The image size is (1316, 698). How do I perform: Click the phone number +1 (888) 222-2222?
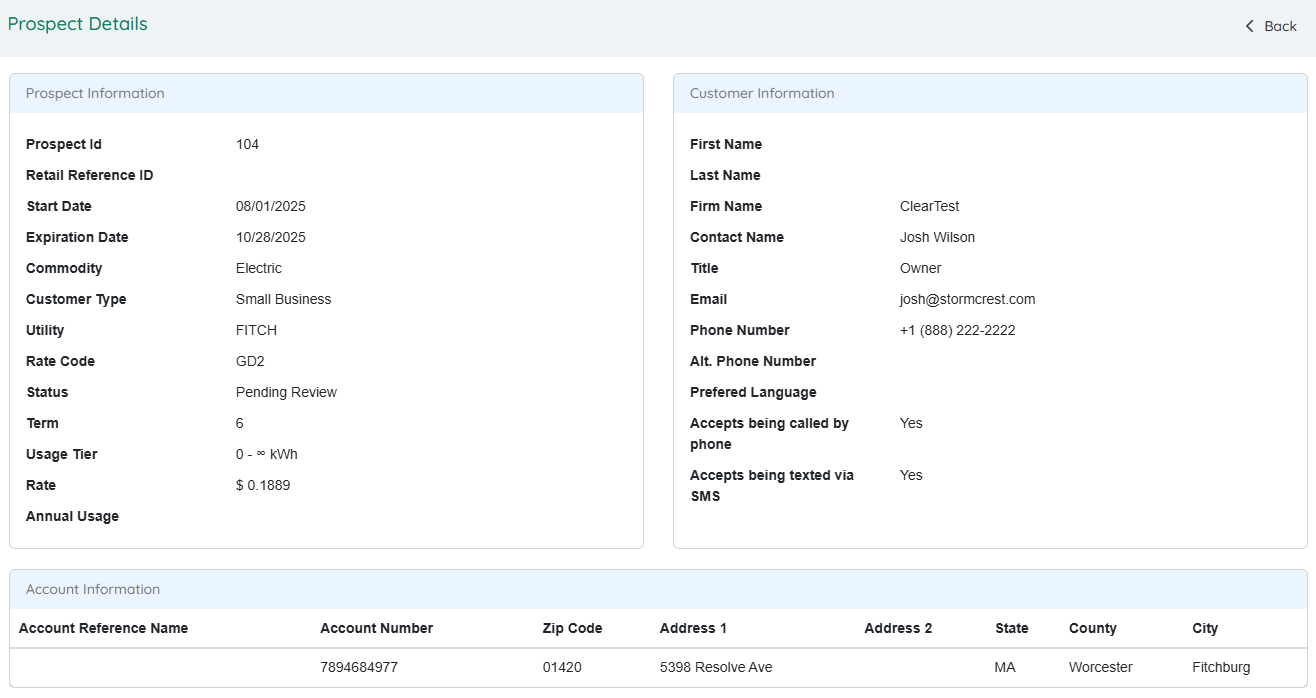957,330
